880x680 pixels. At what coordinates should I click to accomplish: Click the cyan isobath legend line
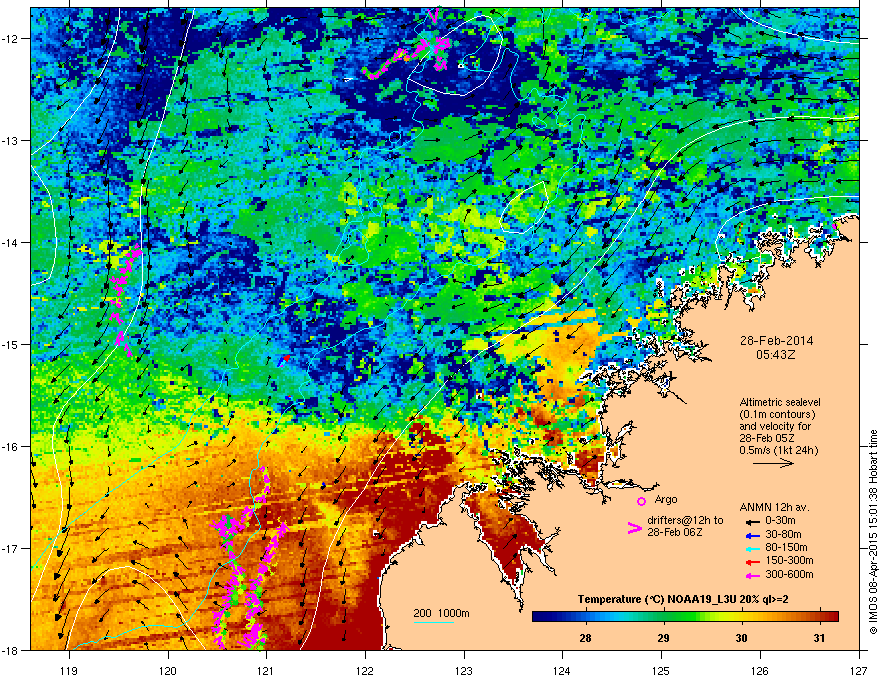tap(433, 622)
